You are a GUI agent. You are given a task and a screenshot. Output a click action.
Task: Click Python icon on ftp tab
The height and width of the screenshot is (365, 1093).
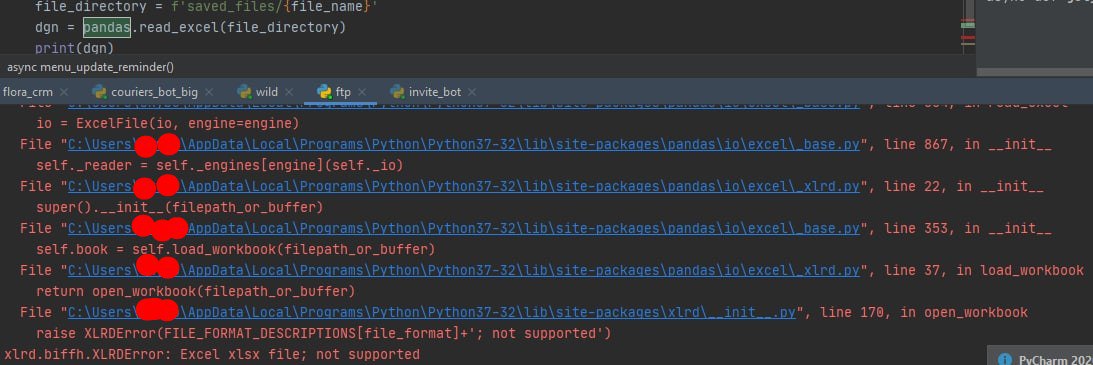pyautogui.click(x=324, y=91)
